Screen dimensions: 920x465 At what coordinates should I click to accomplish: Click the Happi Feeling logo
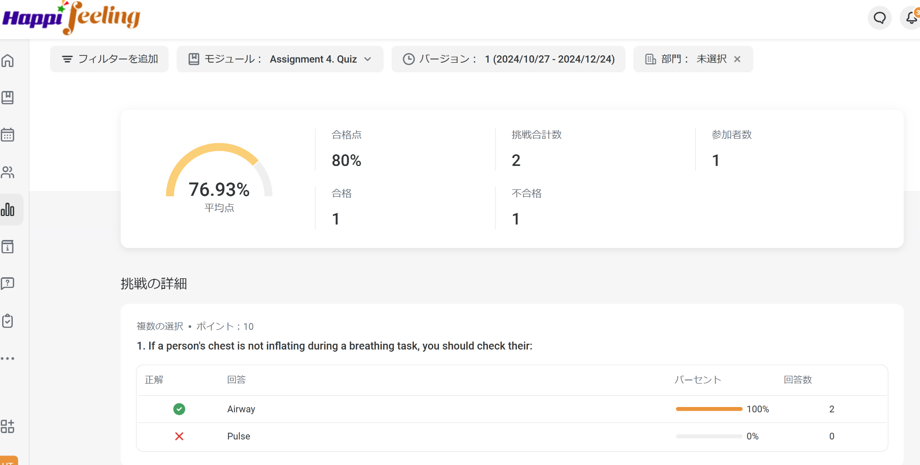pyautogui.click(x=72, y=18)
